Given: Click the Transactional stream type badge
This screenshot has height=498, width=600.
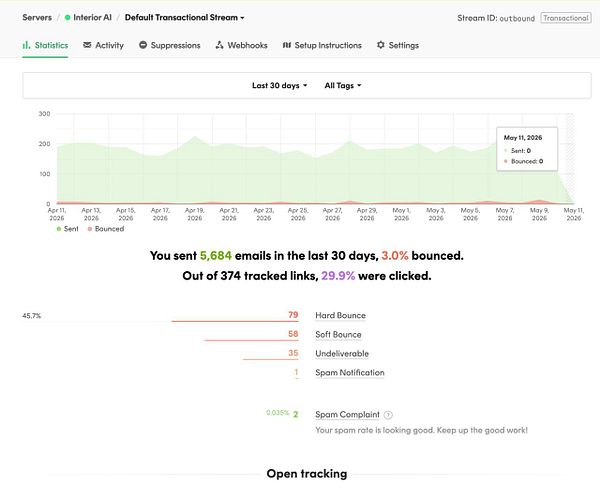Looking at the screenshot, I should click(566, 18).
